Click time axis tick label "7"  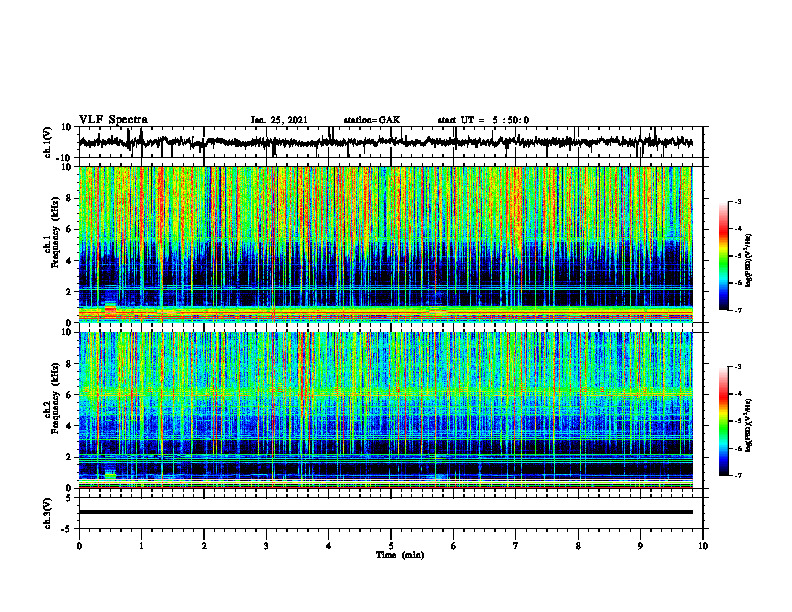click(516, 546)
